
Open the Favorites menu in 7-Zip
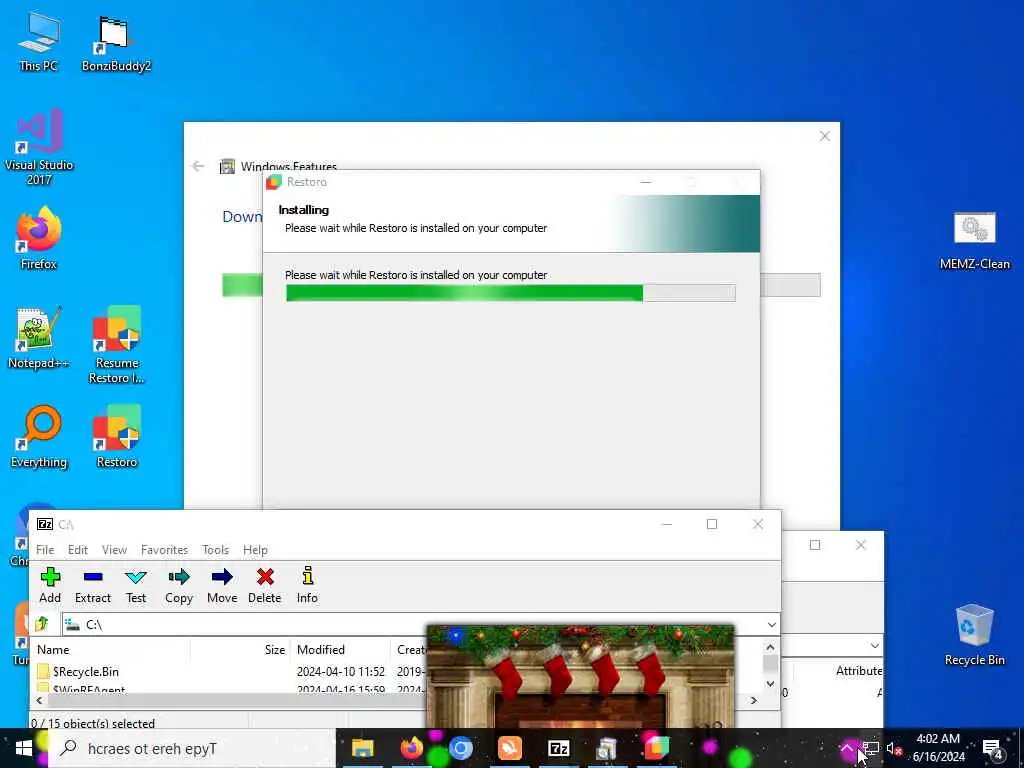pyautogui.click(x=164, y=550)
